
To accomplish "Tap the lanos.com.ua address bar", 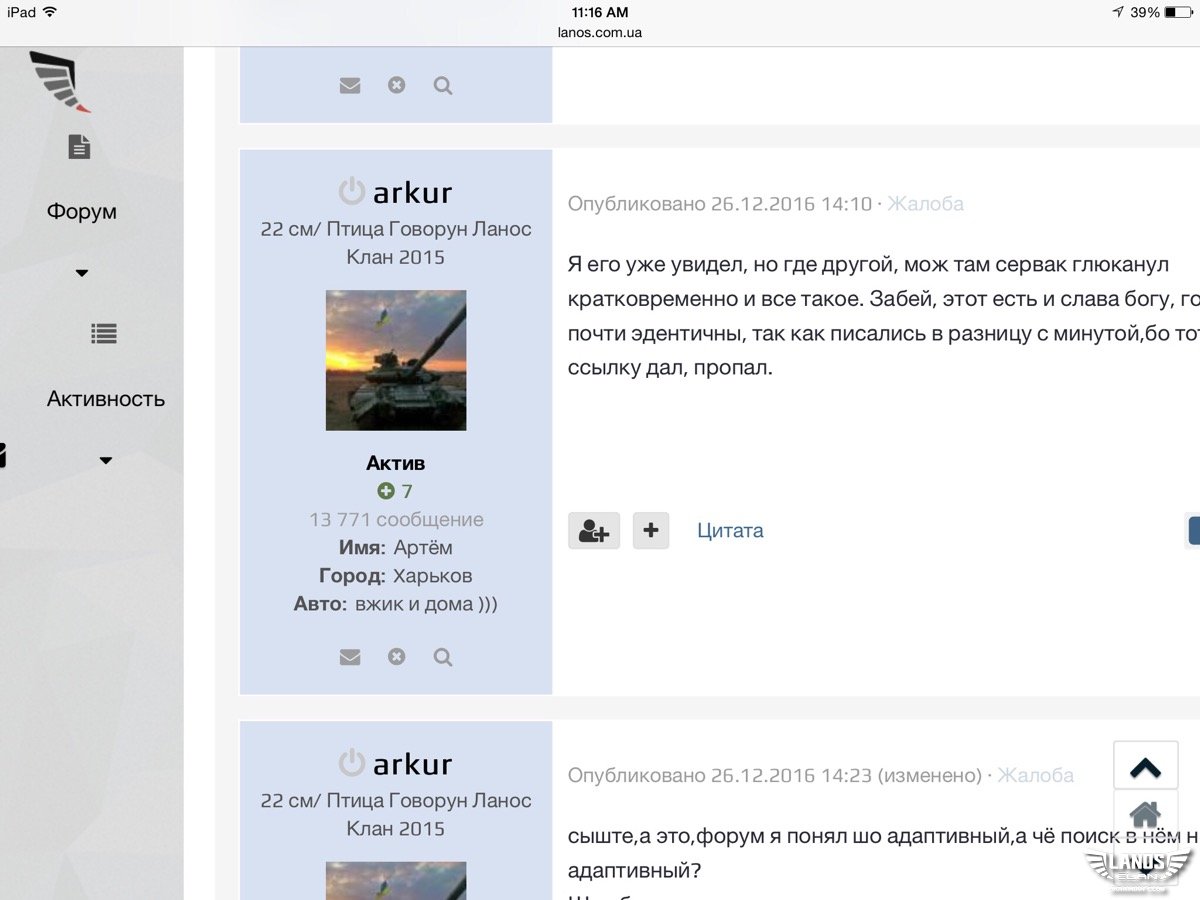I will coord(600,32).
